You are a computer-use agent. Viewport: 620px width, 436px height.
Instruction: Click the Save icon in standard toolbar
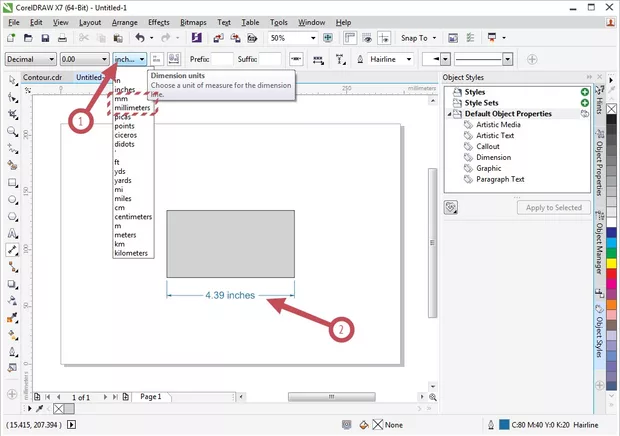46,38
